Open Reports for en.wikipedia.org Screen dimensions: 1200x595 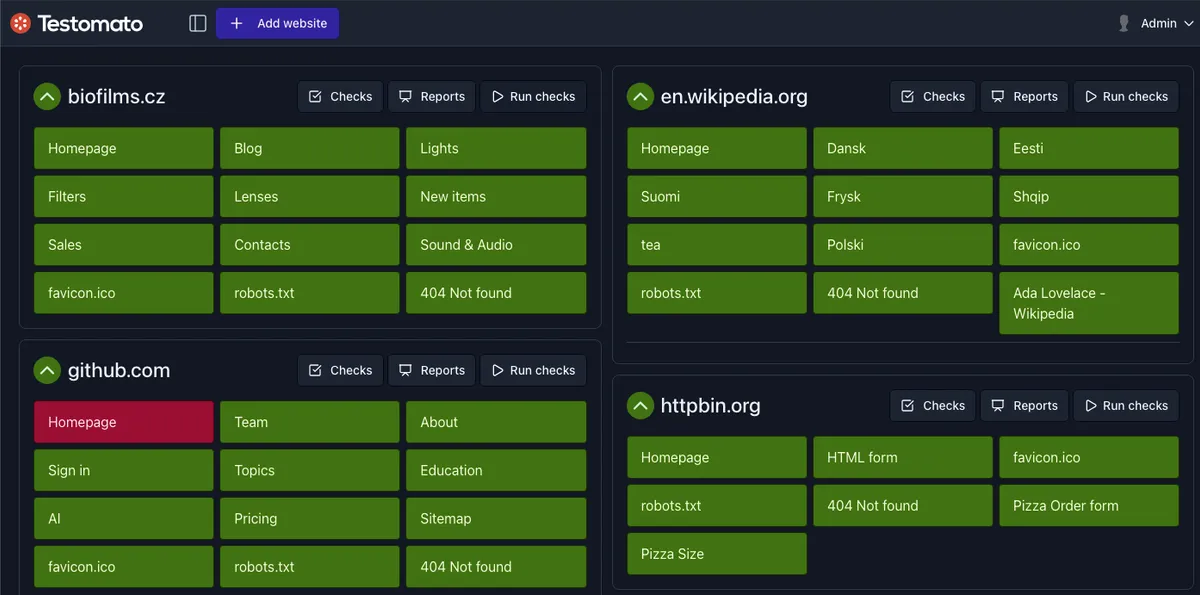[x=1025, y=97]
